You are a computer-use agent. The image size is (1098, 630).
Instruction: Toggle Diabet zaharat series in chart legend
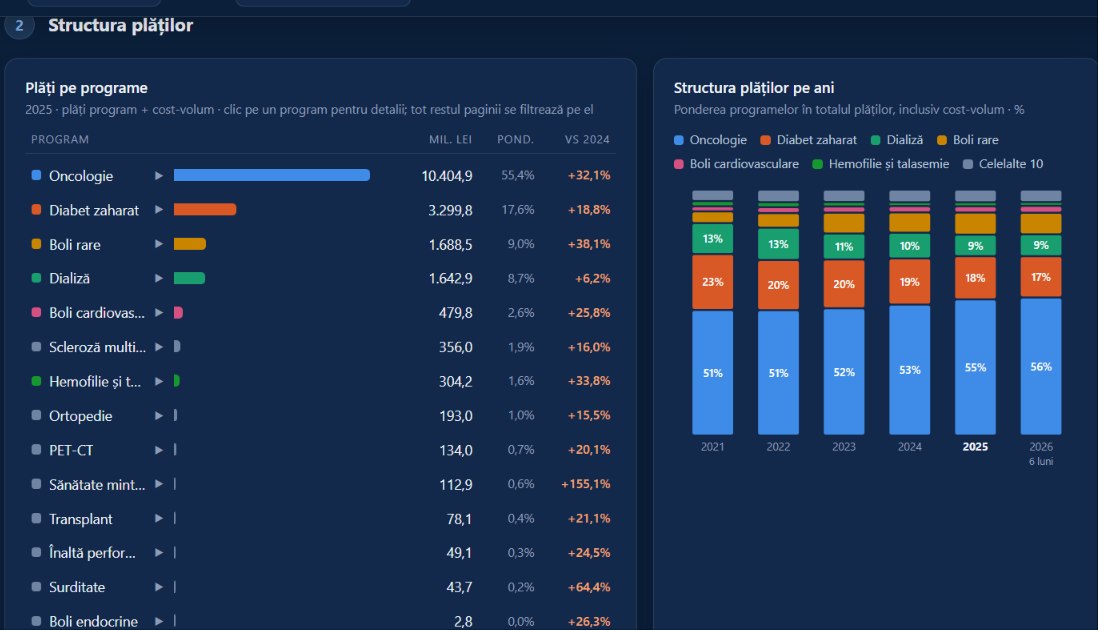click(808, 140)
